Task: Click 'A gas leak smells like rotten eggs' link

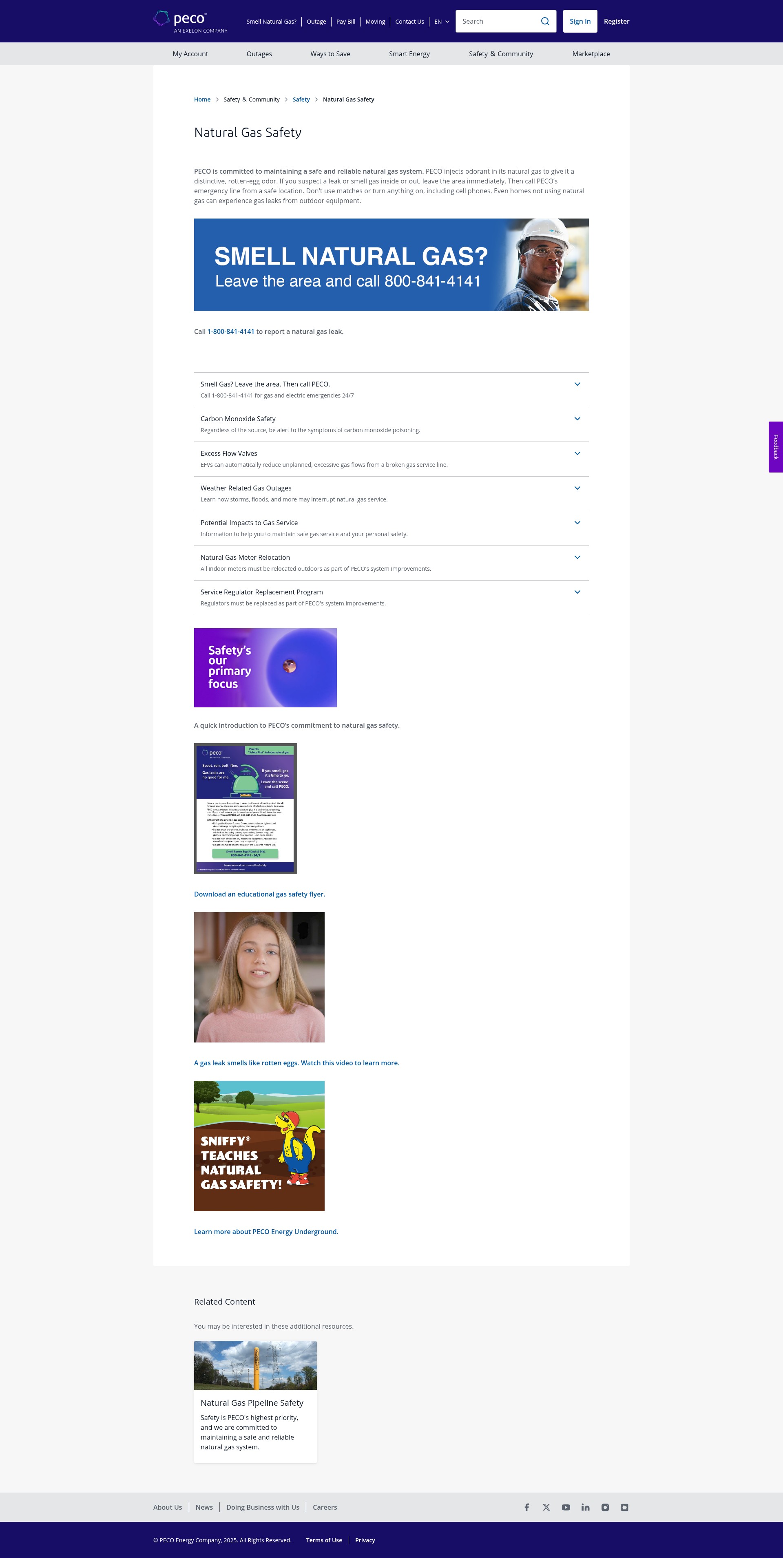Action: pyautogui.click(x=296, y=1063)
